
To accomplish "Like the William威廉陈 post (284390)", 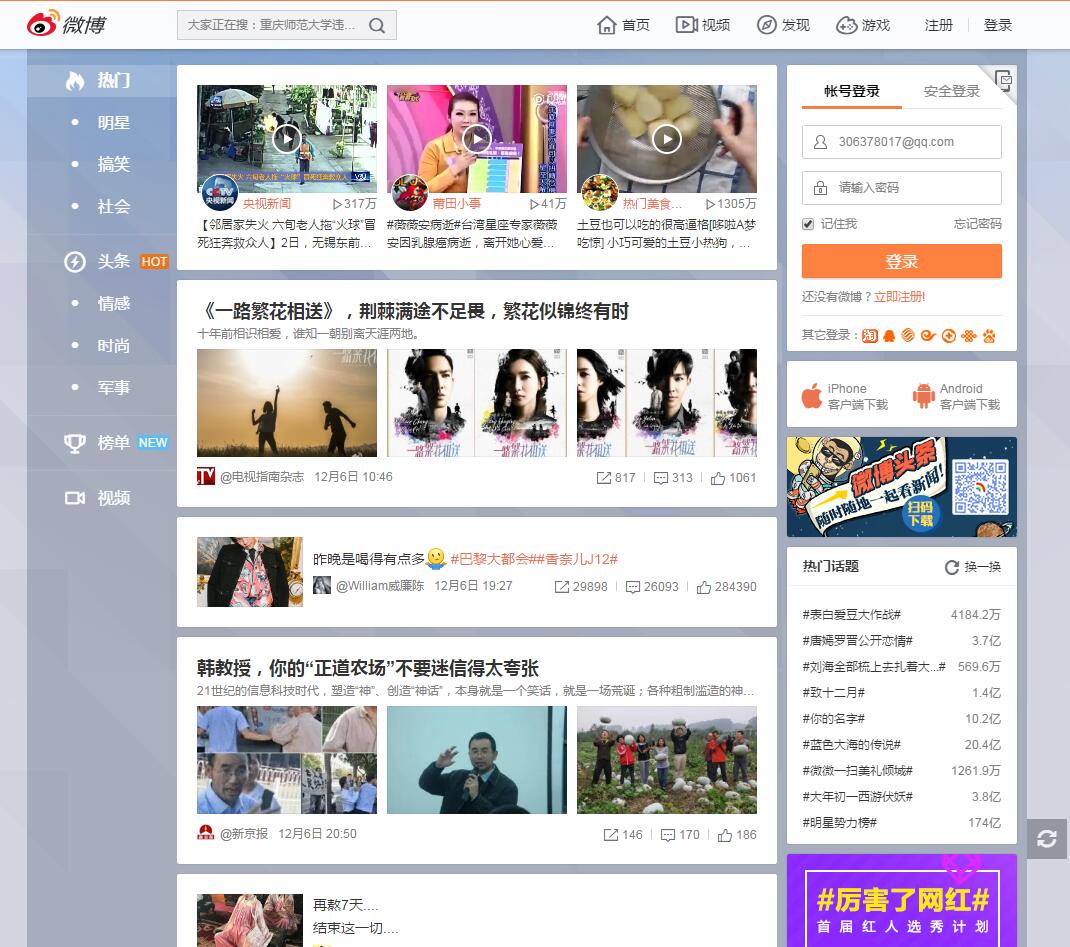I will (726, 587).
